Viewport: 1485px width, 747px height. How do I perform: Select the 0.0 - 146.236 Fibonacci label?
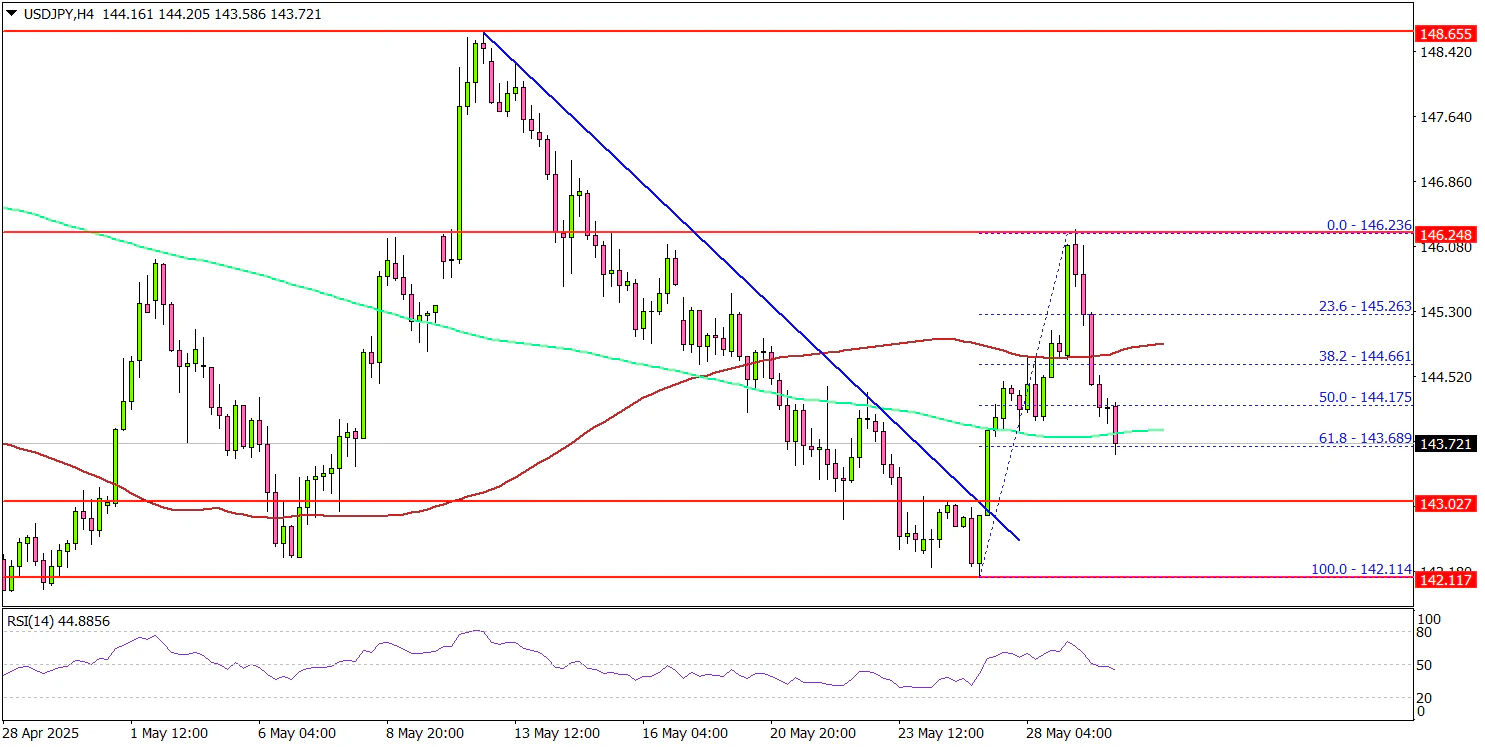coord(1368,226)
